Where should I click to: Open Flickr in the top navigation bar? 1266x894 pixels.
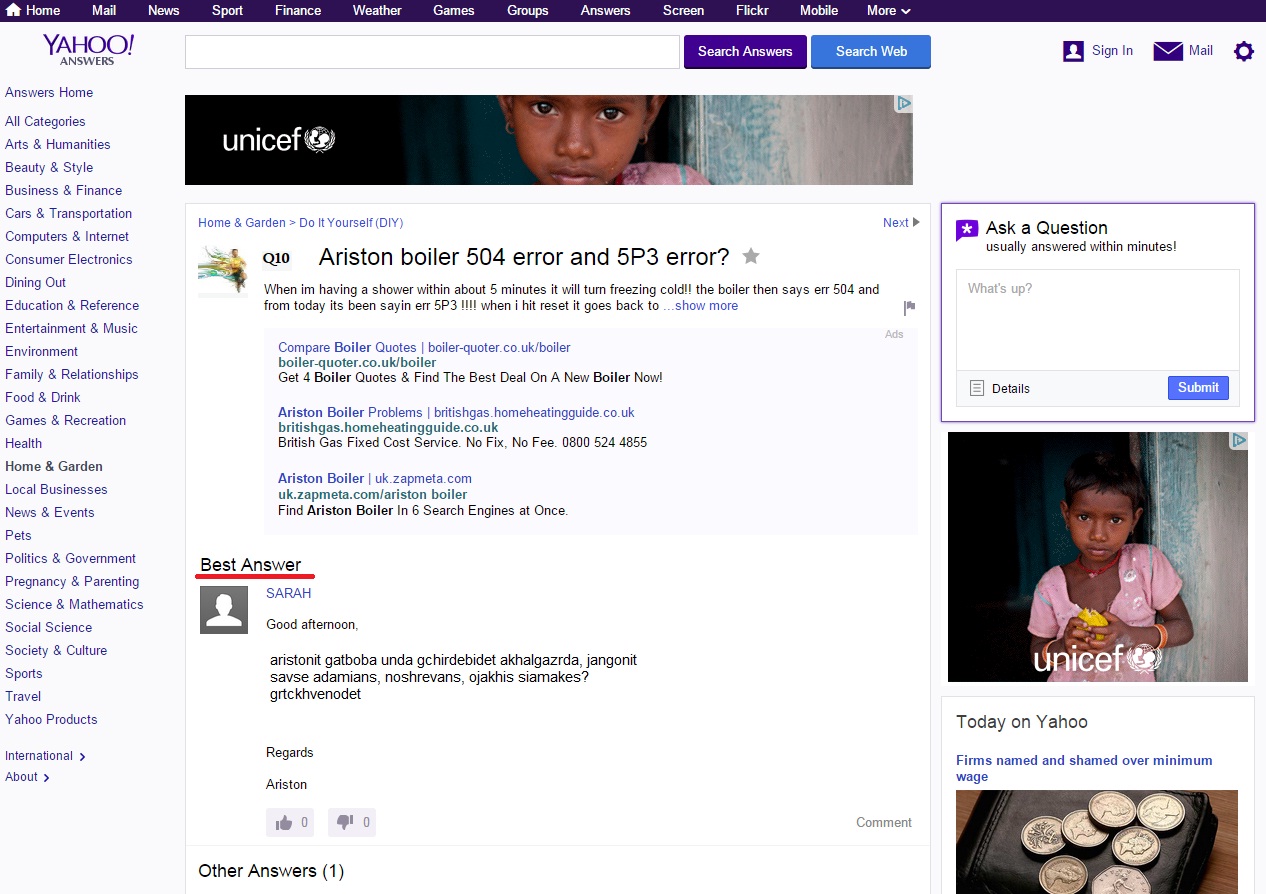tap(752, 10)
